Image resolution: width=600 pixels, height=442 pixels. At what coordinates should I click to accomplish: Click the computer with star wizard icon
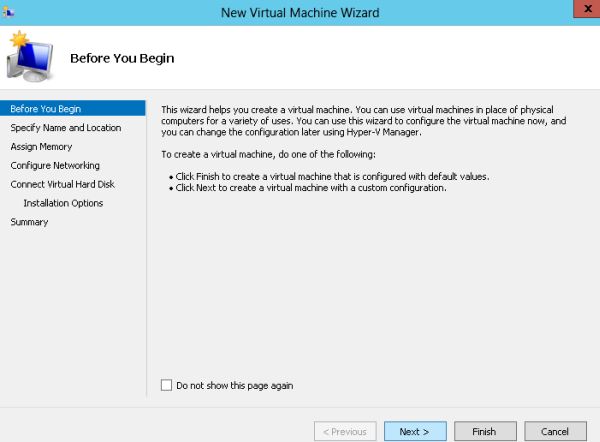32,58
